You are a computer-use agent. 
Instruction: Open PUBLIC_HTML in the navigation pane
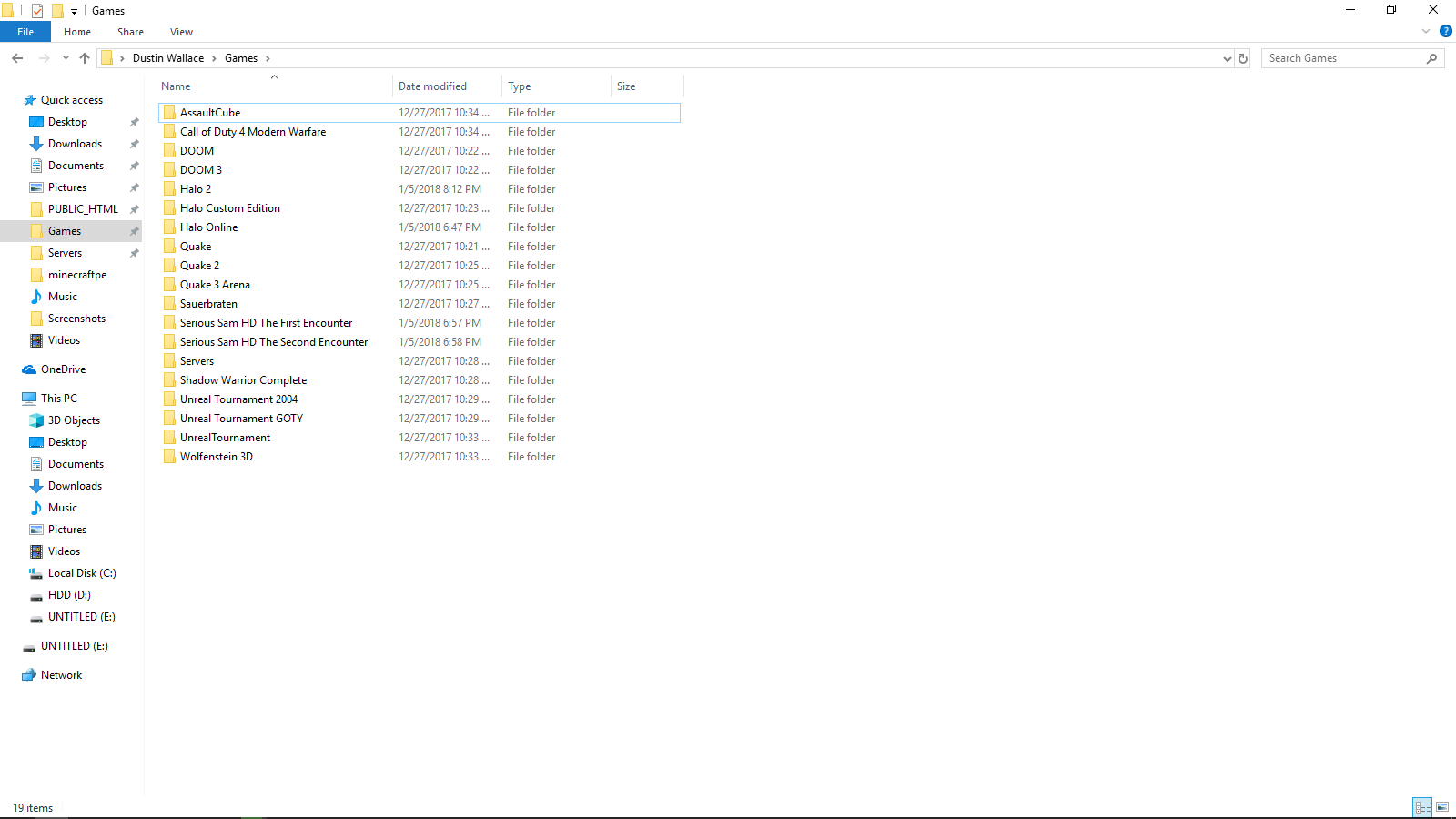[83, 209]
